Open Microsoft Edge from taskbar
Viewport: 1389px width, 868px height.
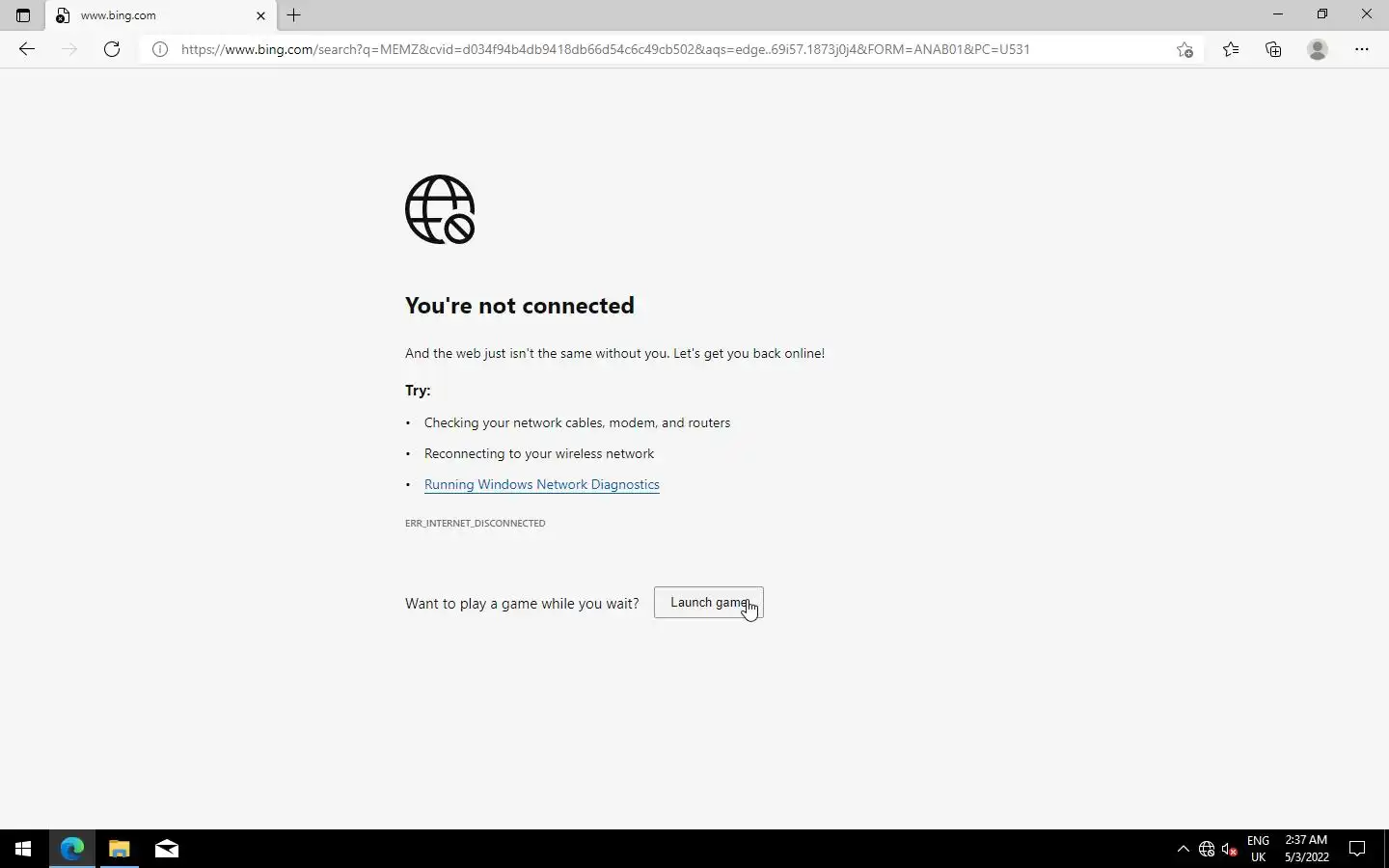pos(72,849)
